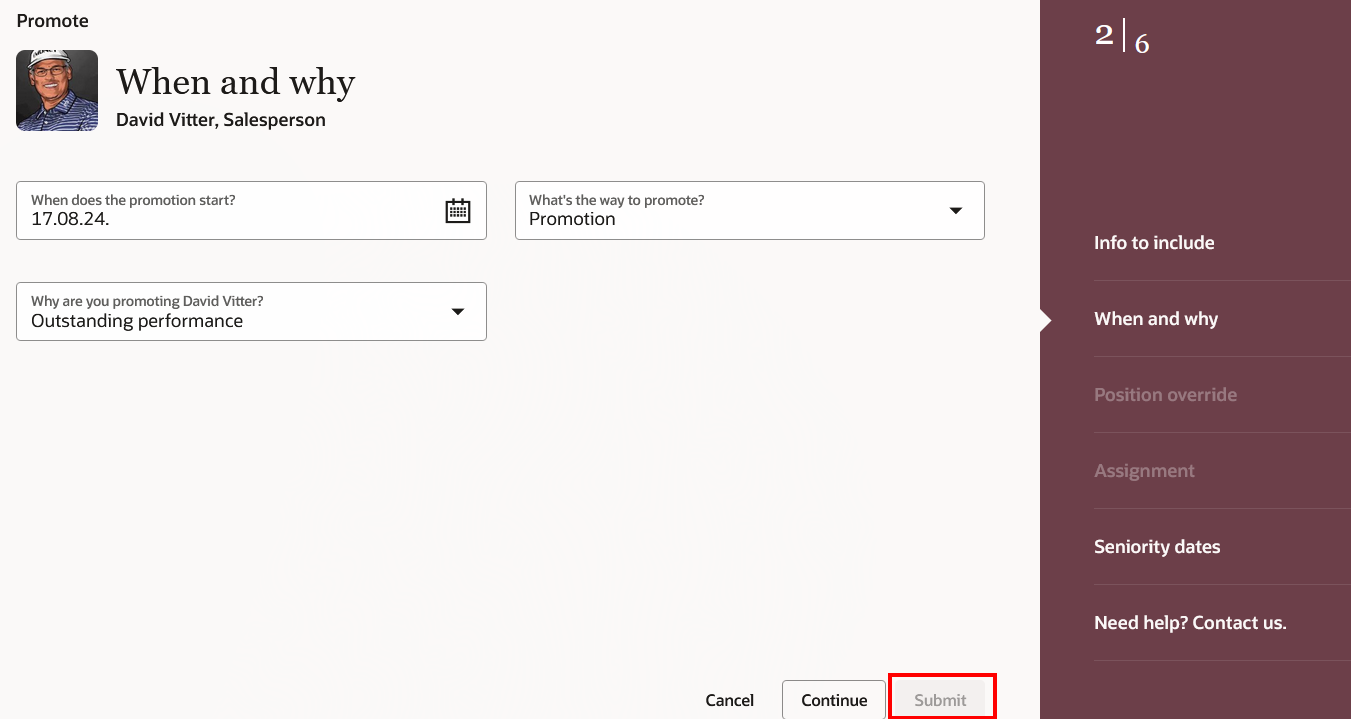Click the Continue button

pyautogui.click(x=834, y=700)
